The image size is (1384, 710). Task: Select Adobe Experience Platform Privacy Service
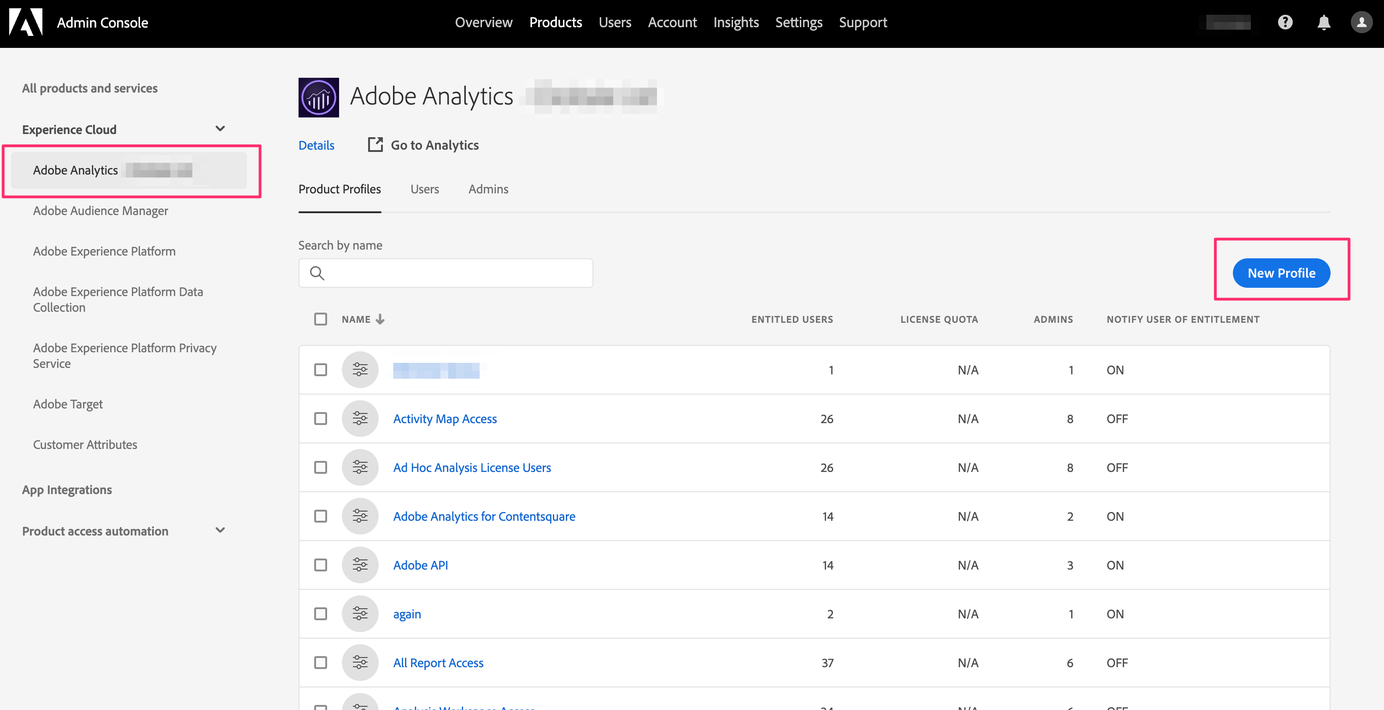tap(125, 356)
